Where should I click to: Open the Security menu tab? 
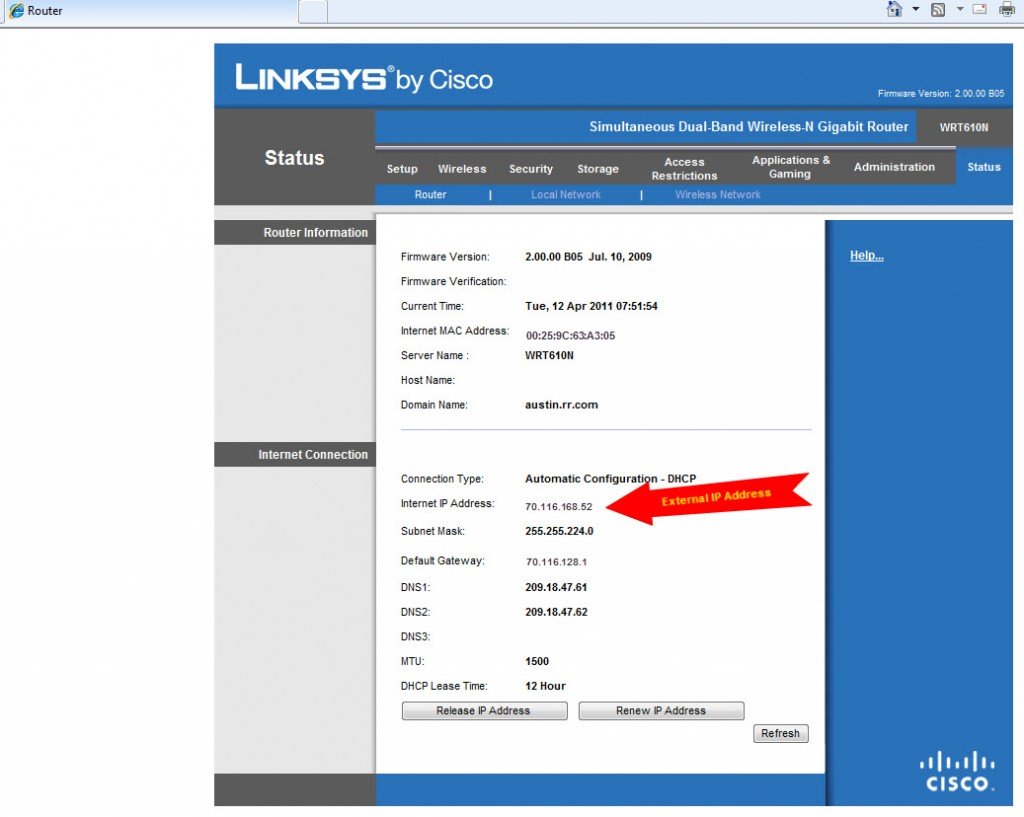coord(531,168)
